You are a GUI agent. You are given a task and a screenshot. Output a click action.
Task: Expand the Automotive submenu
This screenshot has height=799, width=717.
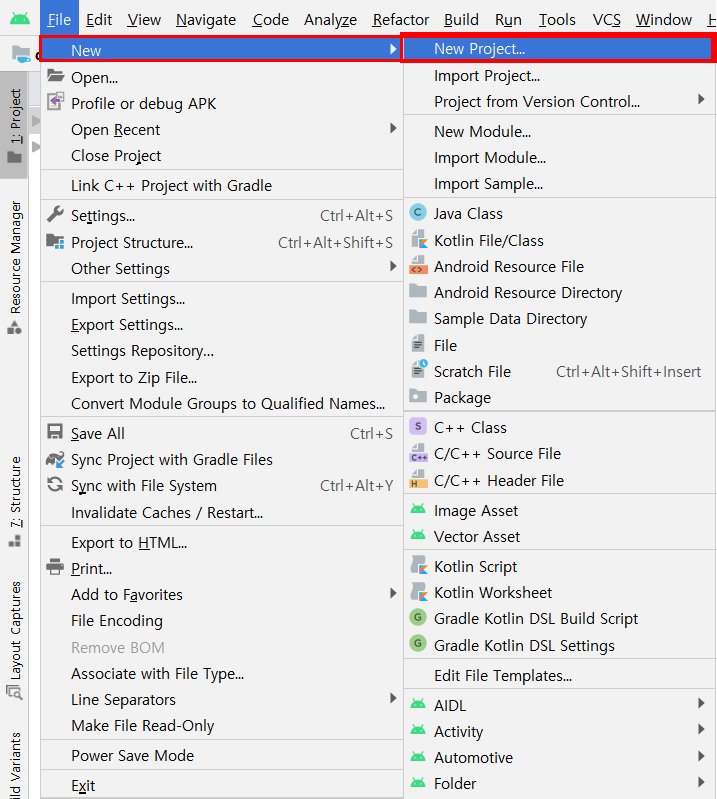[x=701, y=756]
